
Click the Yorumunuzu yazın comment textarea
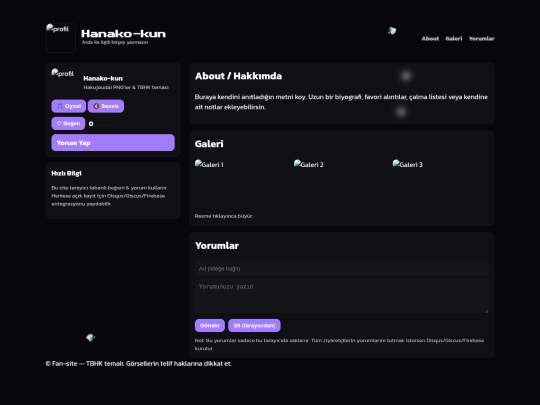342,296
